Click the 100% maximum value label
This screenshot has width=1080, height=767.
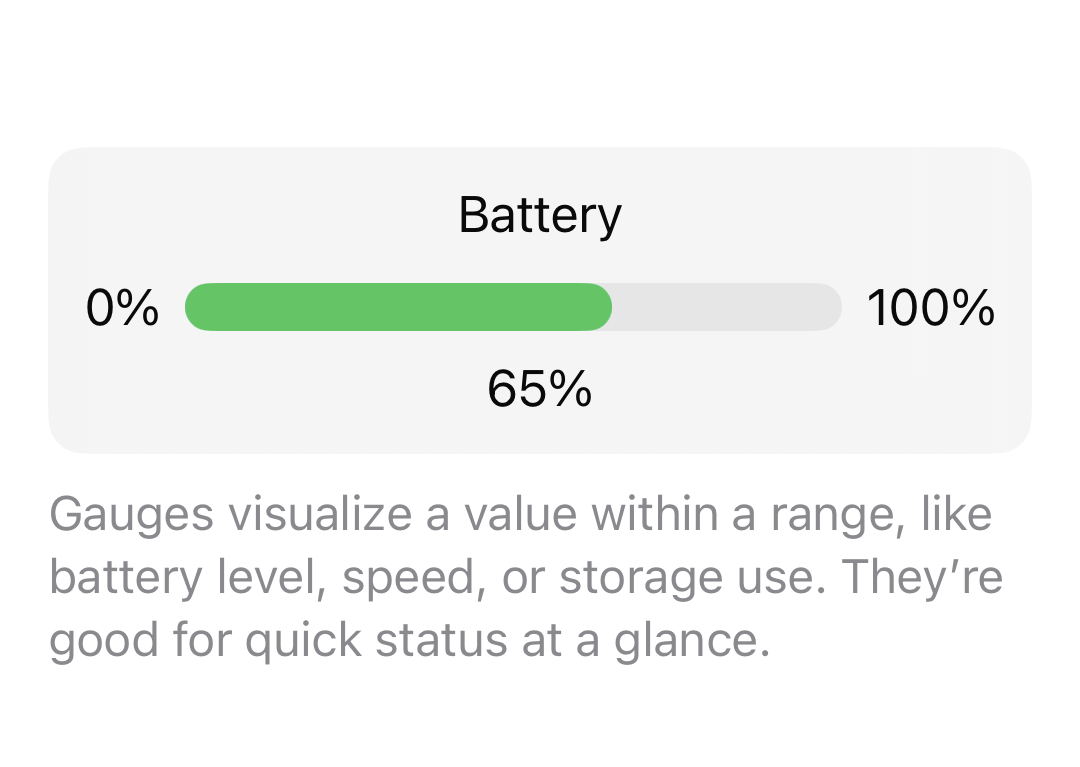(930, 308)
